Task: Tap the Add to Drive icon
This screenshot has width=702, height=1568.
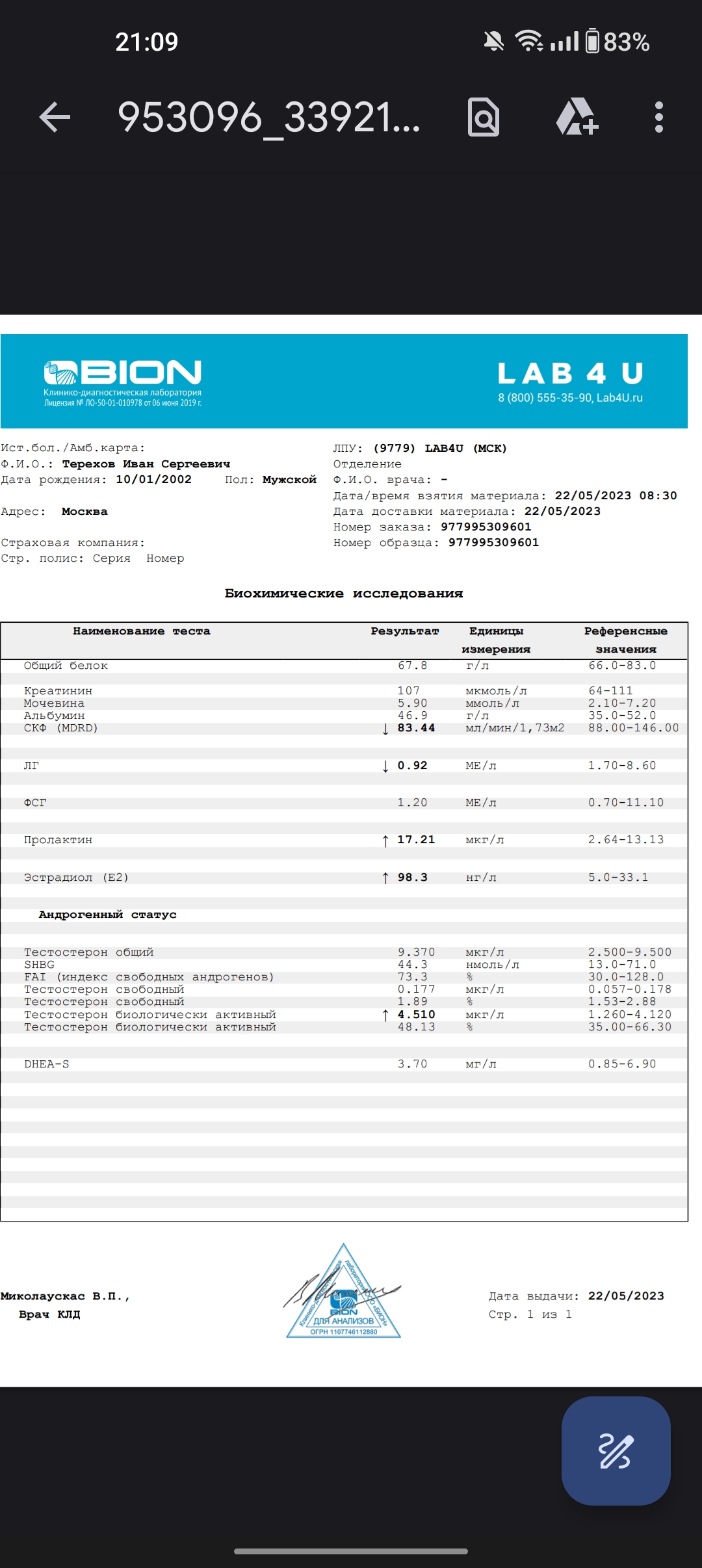Action: tap(577, 118)
